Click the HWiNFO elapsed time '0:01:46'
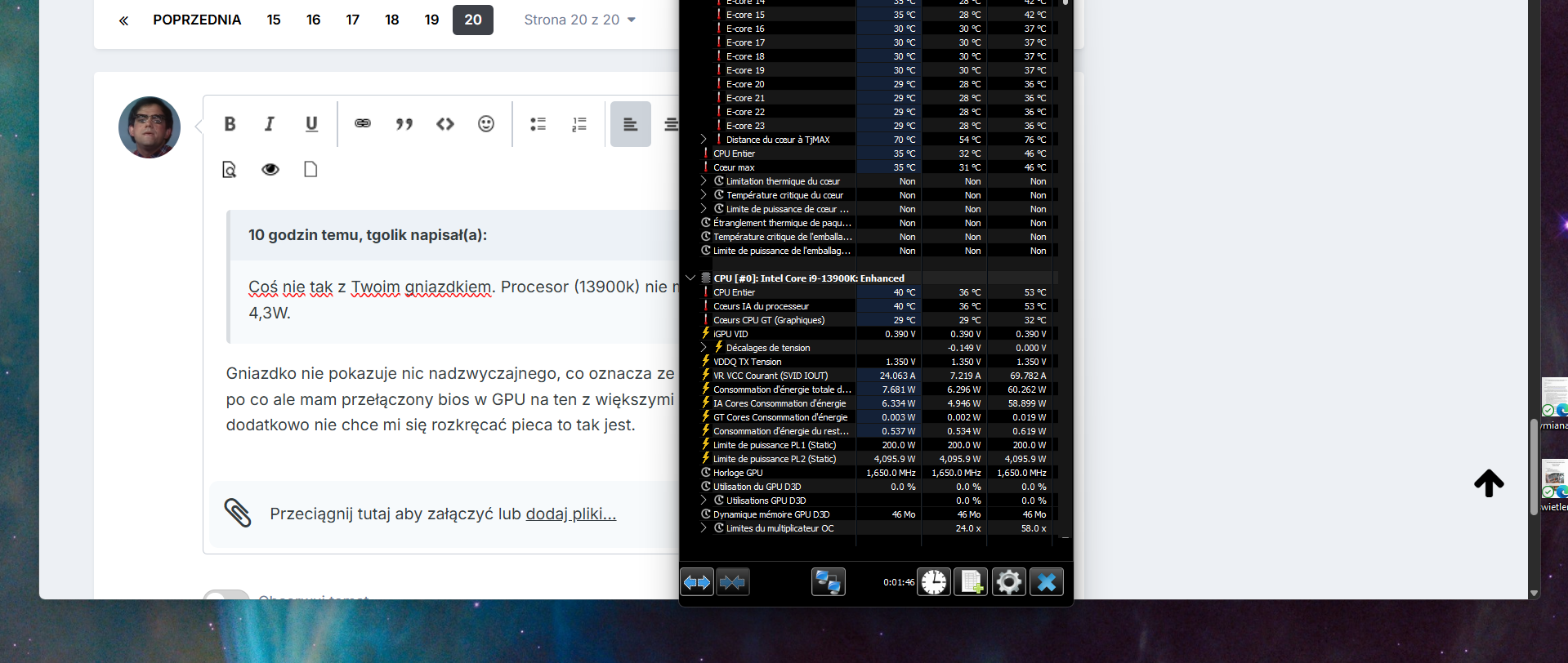Viewport: 1568px width, 663px height. pyautogui.click(x=898, y=582)
